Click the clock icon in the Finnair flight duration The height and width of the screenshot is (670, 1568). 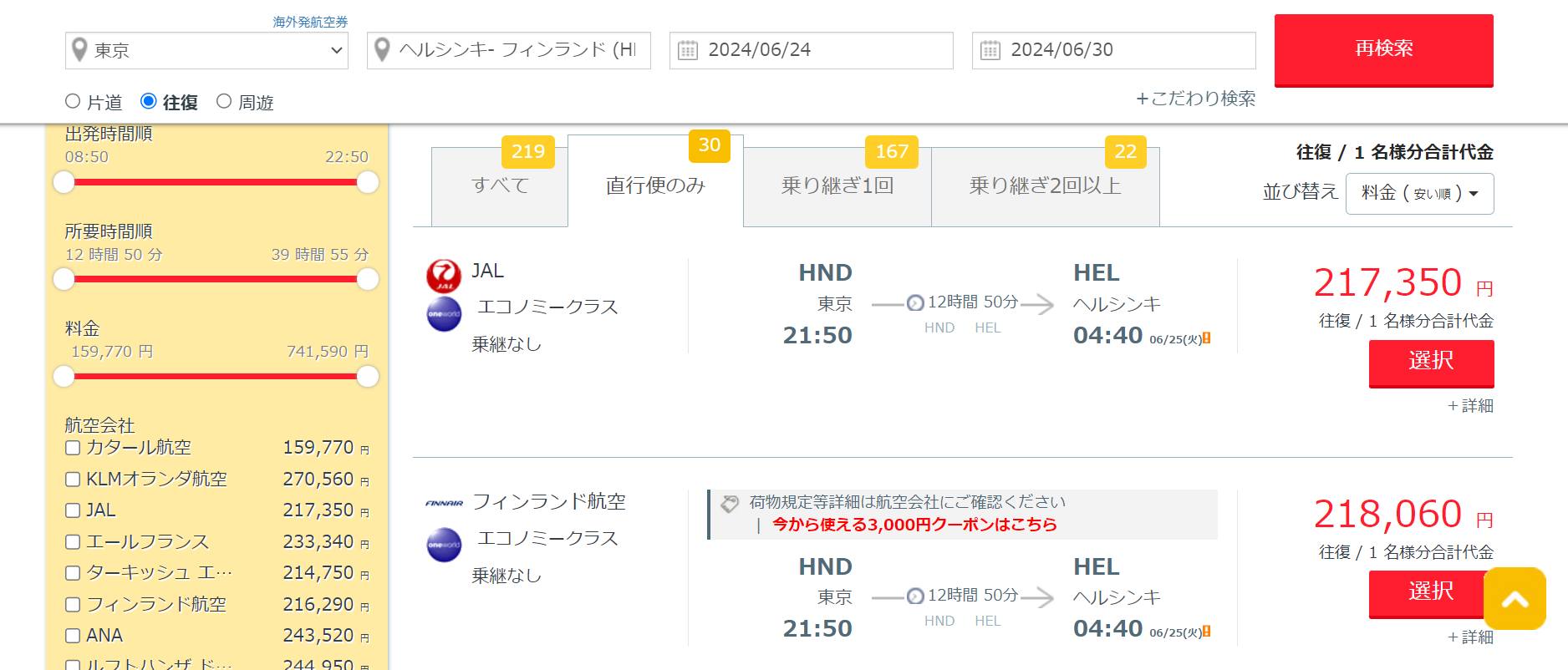point(915,596)
